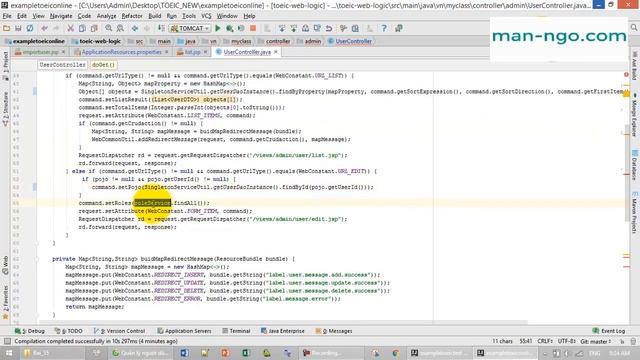Image resolution: width=640 pixels, height=360 pixels.
Task: Open the Maven Projects side panel
Action: [635, 213]
